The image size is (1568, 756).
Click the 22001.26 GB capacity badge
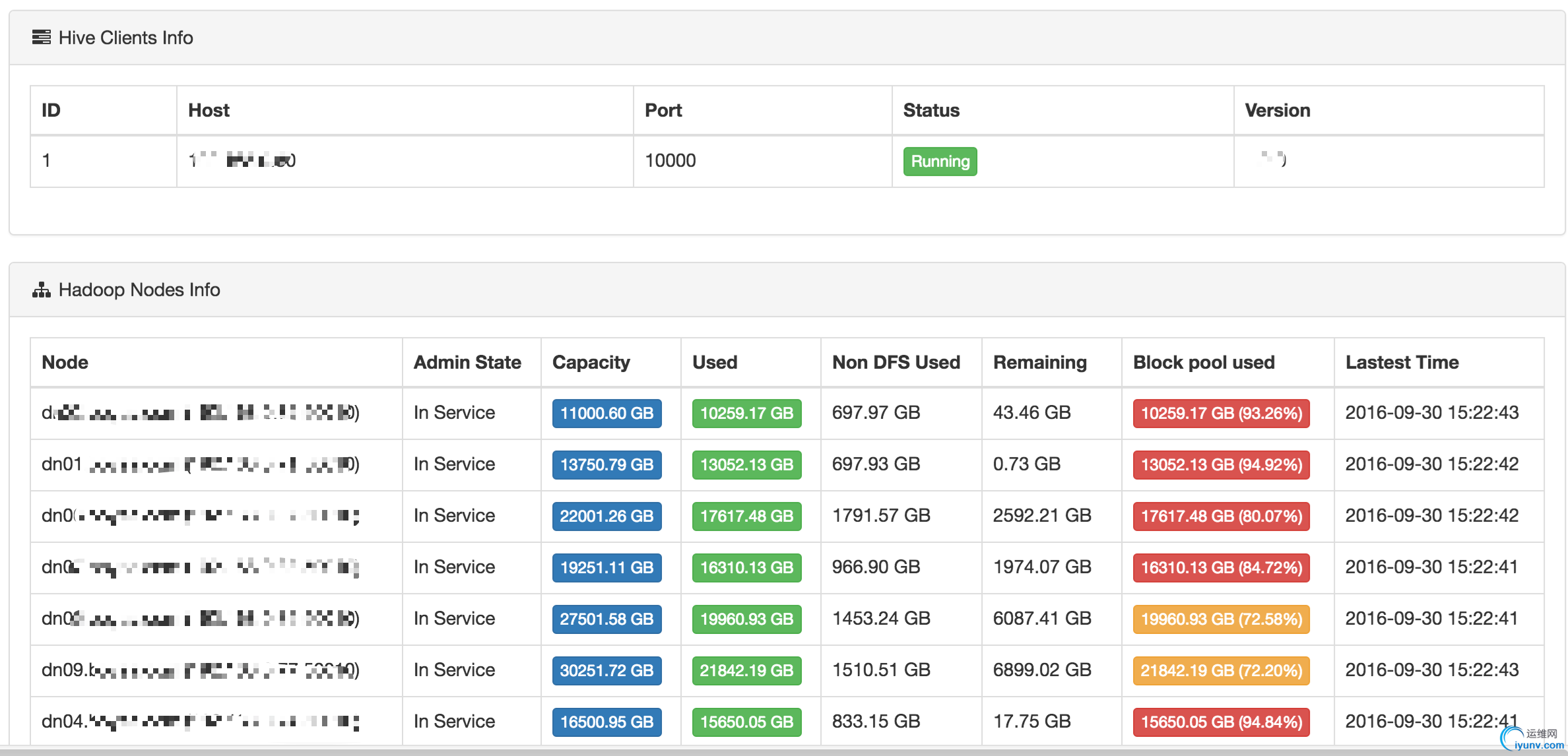[606, 516]
